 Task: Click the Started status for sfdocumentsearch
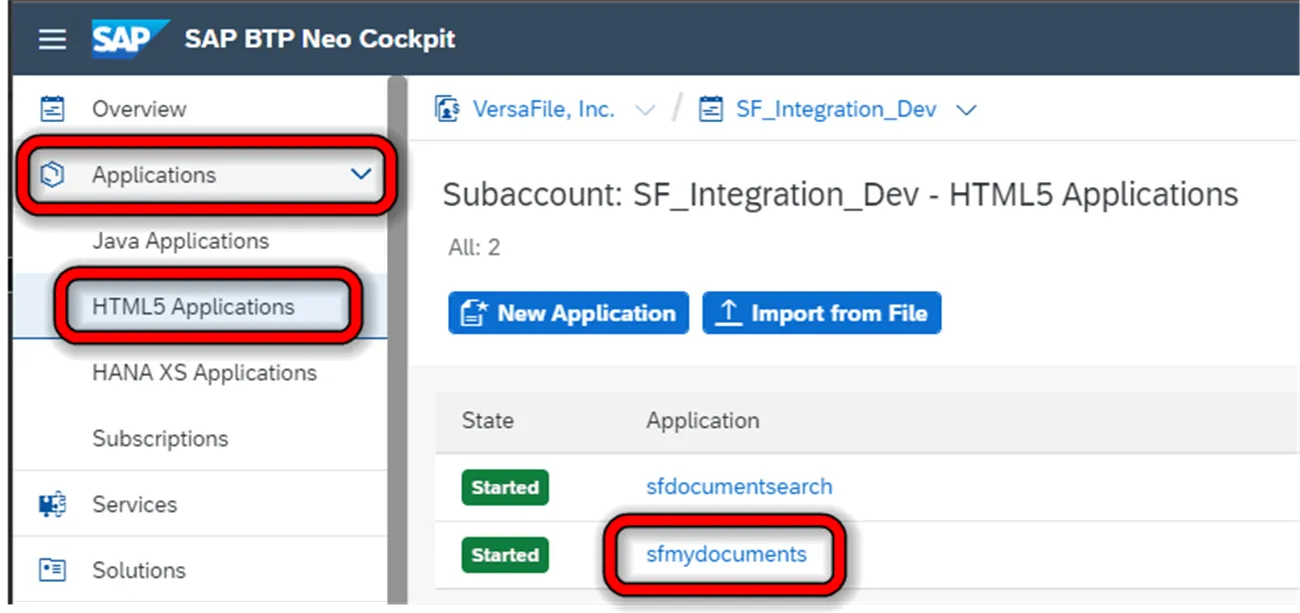pos(505,488)
